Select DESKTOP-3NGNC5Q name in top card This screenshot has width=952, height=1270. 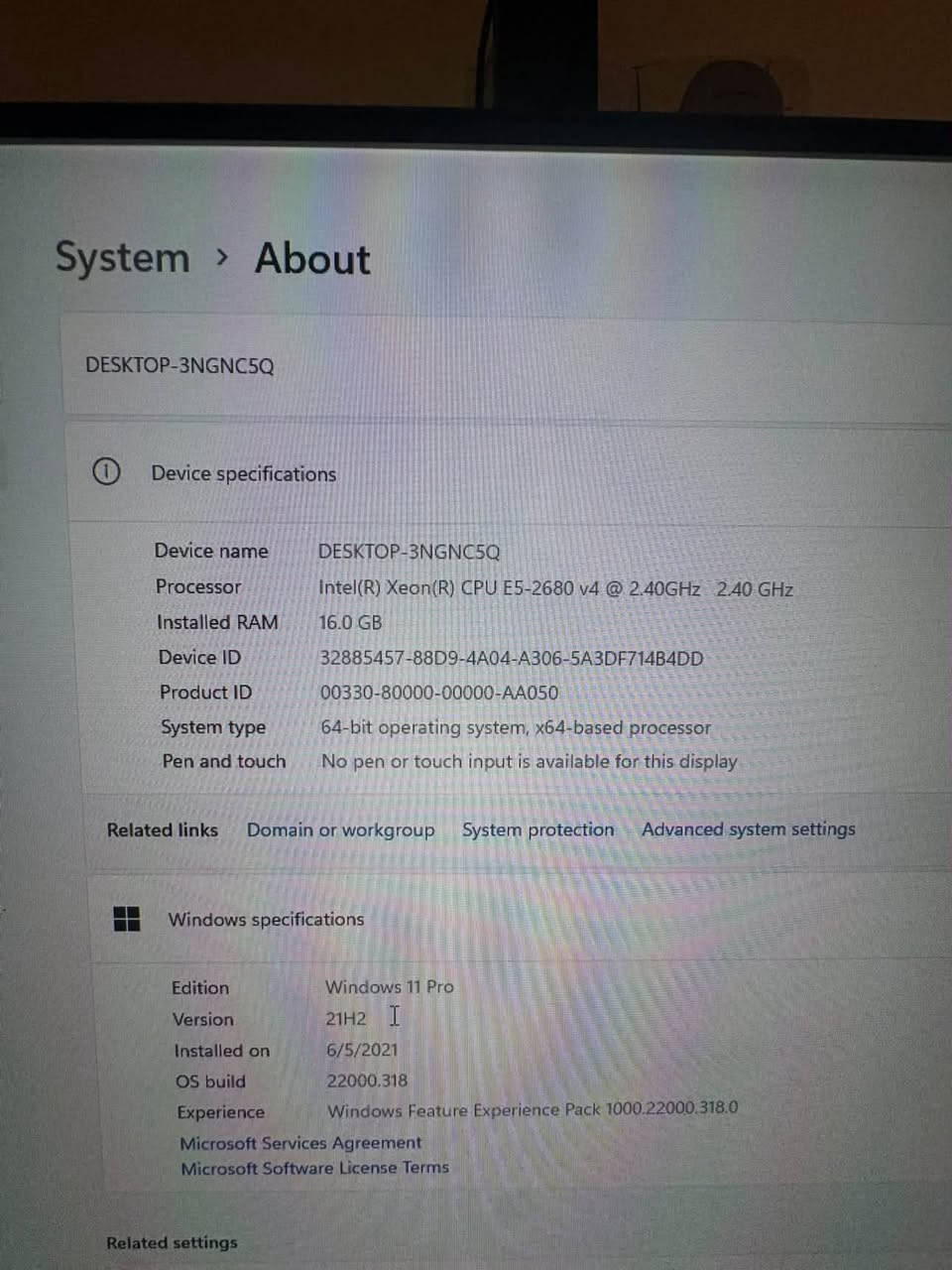point(179,365)
